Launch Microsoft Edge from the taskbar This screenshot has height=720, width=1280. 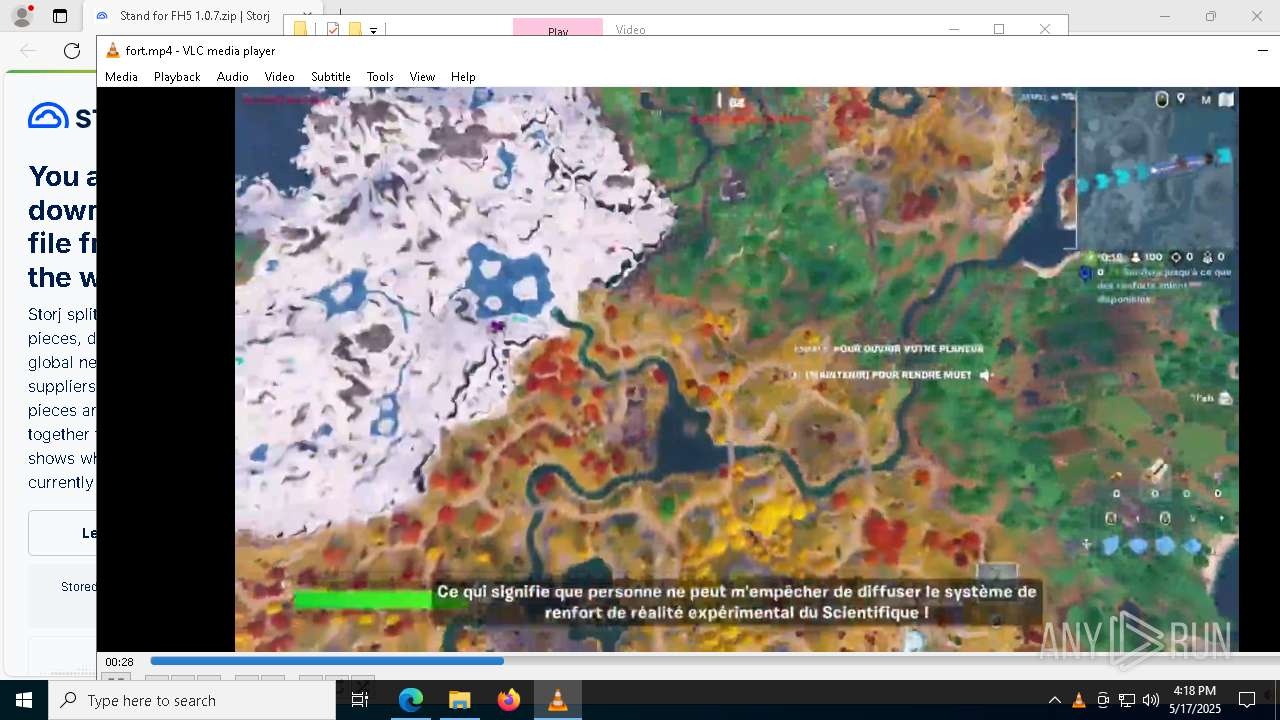(x=411, y=700)
